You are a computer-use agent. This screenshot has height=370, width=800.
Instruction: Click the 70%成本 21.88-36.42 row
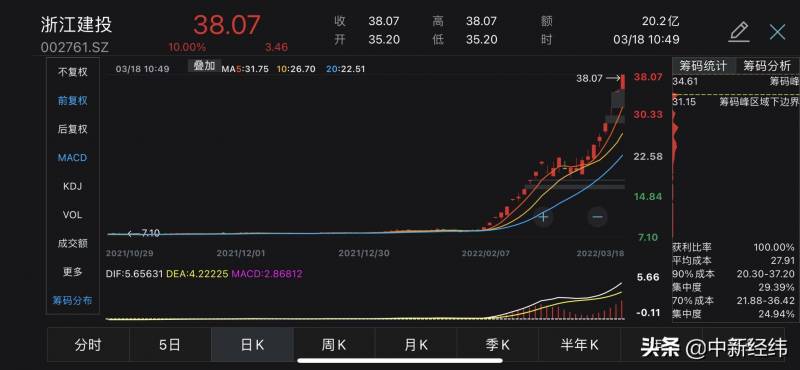(734, 301)
